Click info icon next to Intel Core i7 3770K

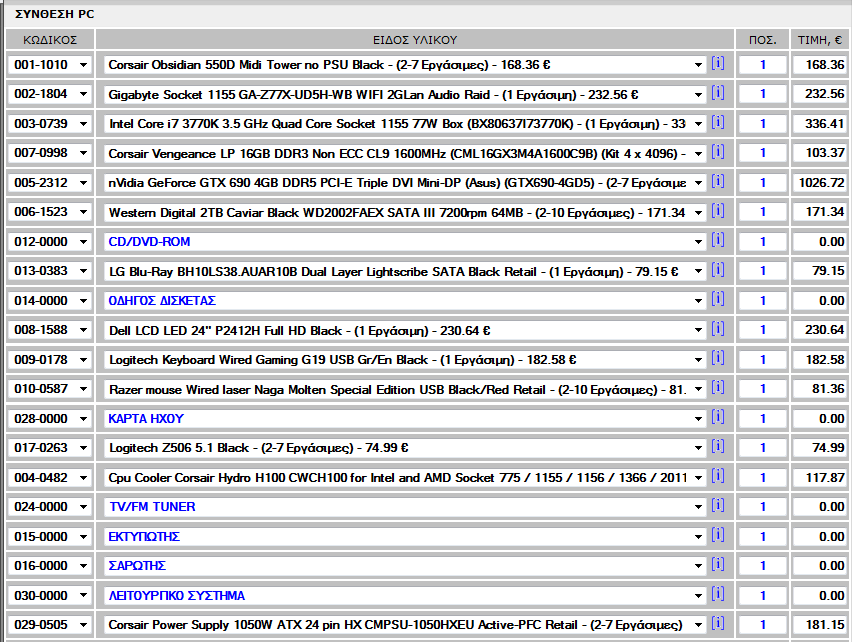tap(718, 123)
